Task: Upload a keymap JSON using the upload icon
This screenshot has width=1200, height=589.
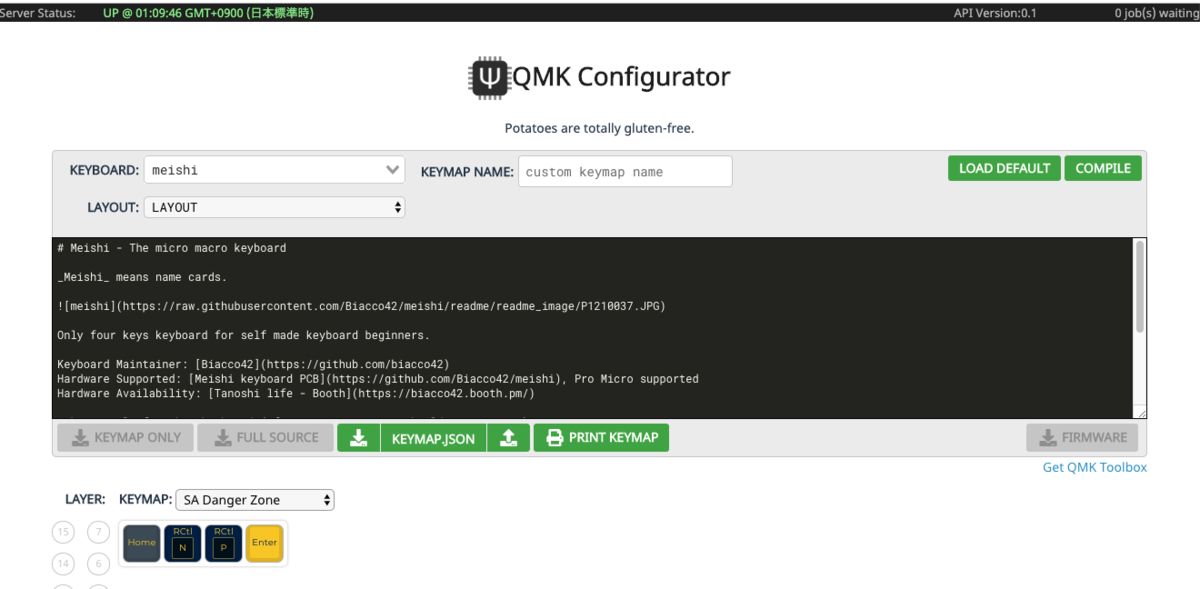Action: click(508, 438)
